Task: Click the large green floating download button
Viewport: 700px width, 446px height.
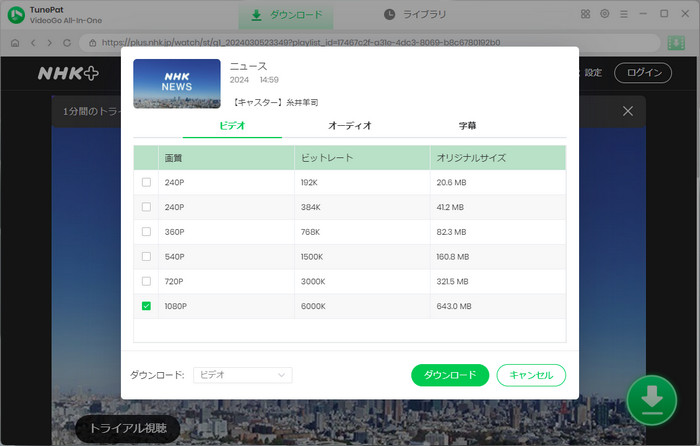Action: 652,400
